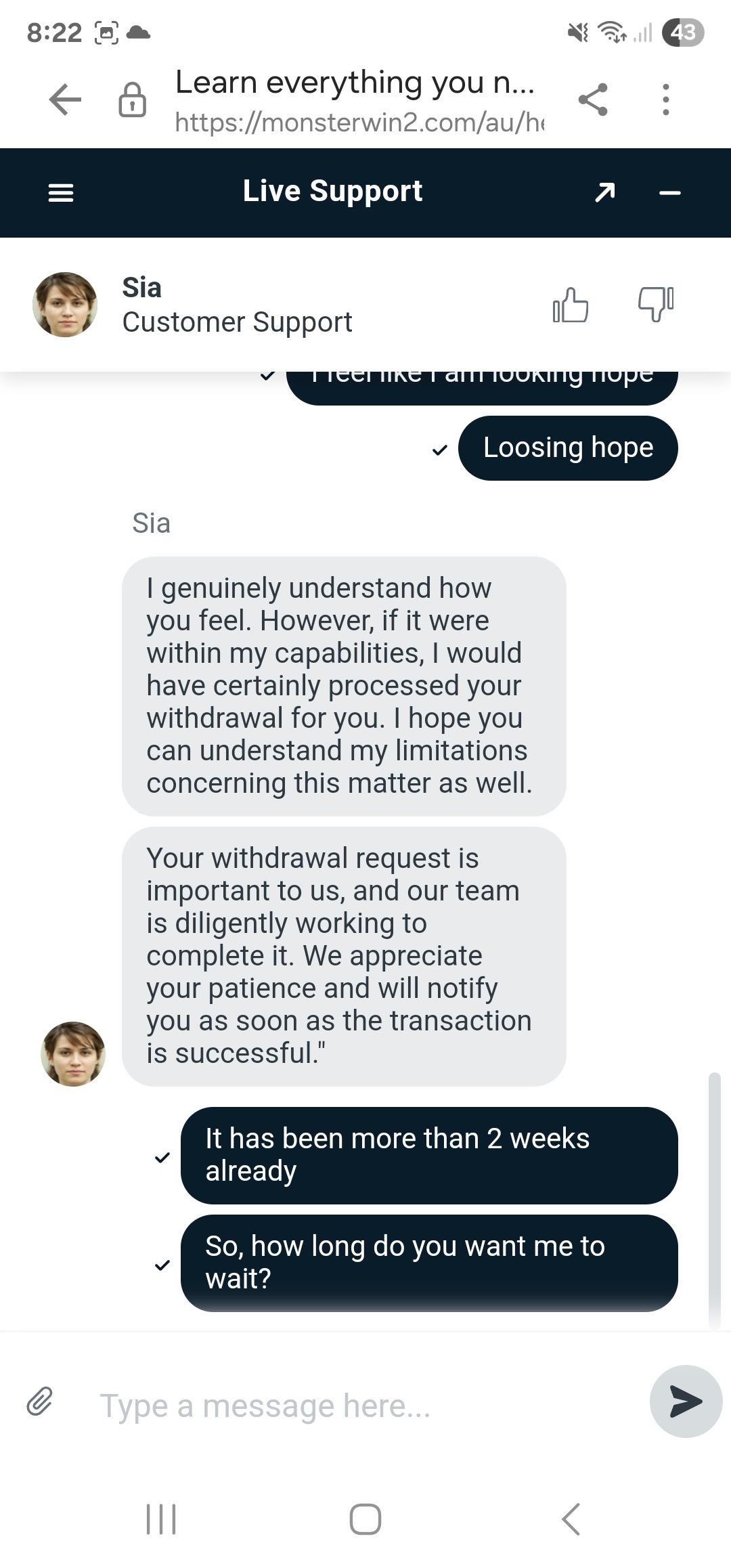Image resolution: width=731 pixels, height=1568 pixels.
Task: Focus the 'Type a message here...' field
Action: (352, 1406)
